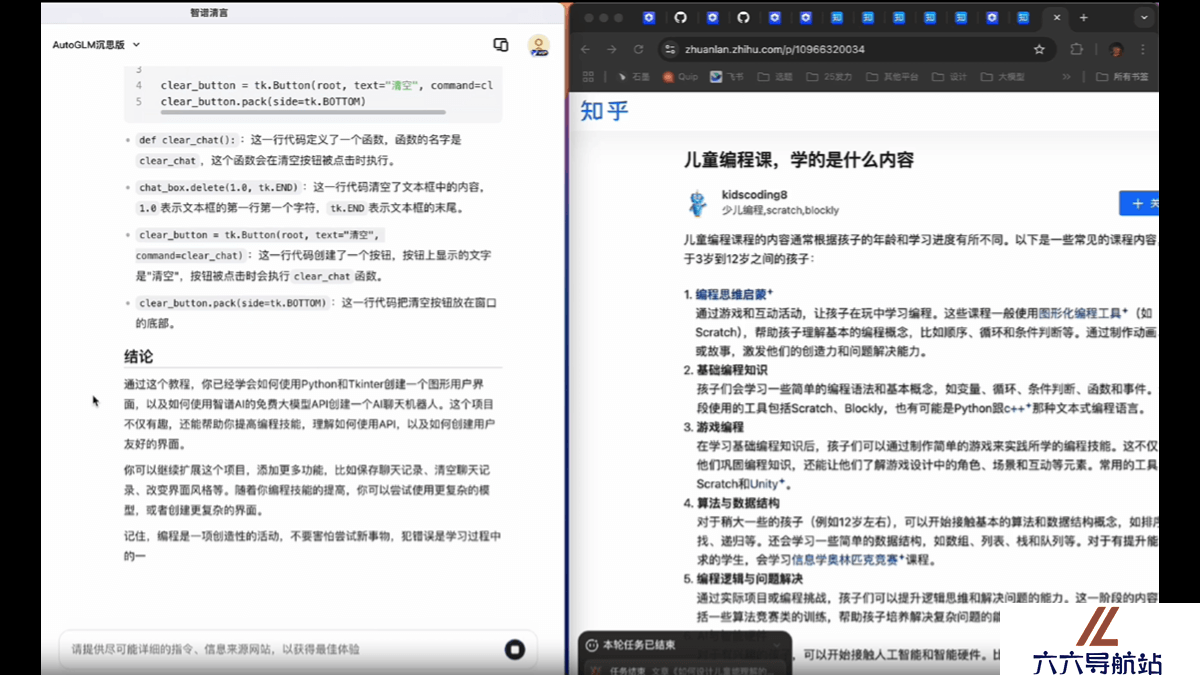
Task: Open the kidscoding8 author name link
Action: [754, 195]
